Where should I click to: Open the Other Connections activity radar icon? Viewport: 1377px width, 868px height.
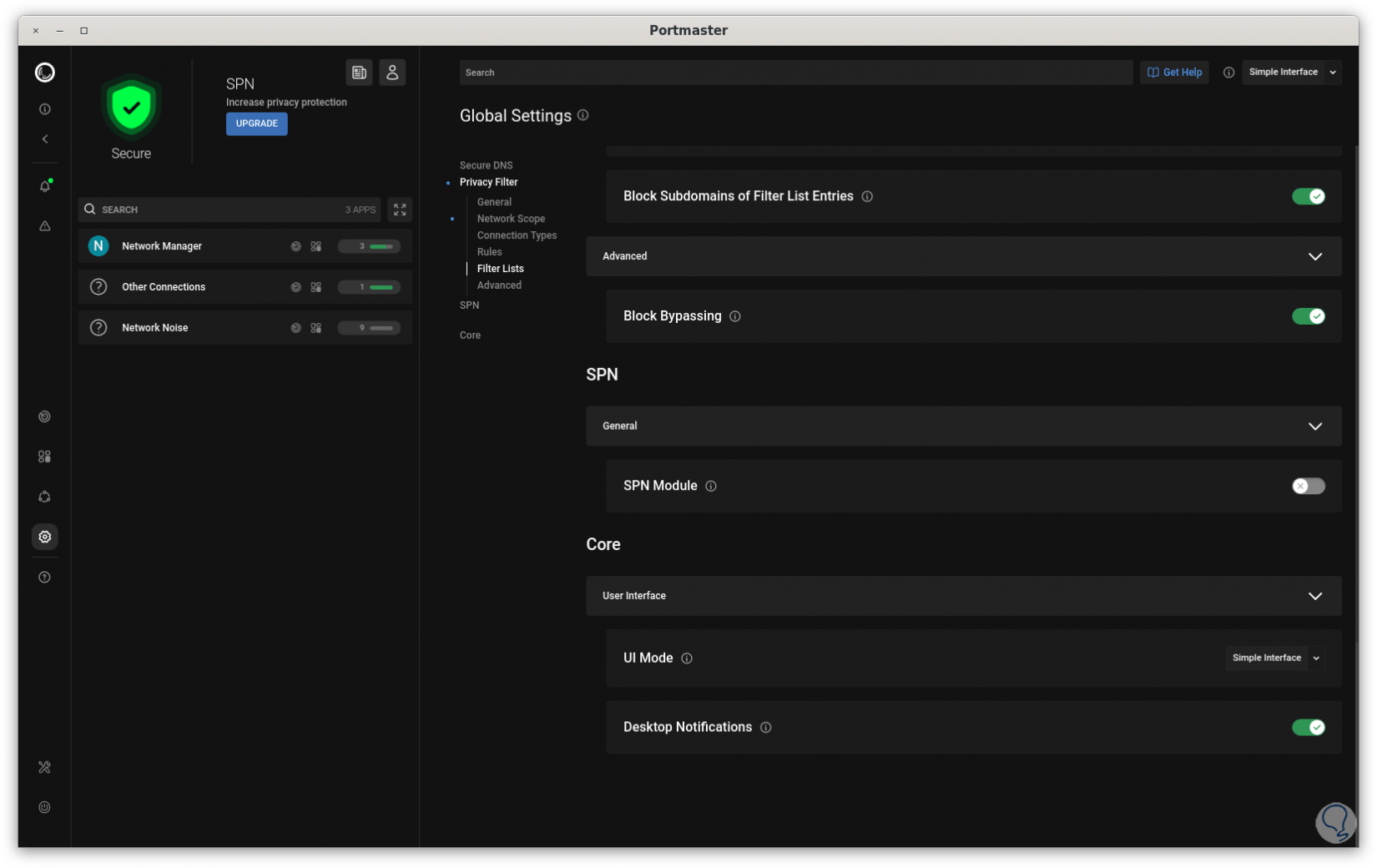(x=295, y=287)
